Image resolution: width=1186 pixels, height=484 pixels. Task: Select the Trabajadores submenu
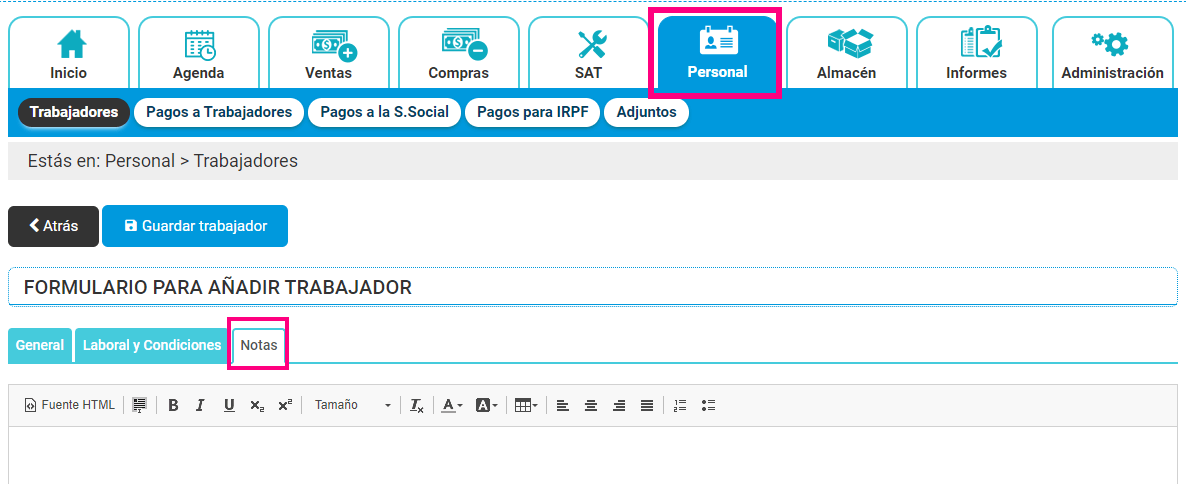(74, 112)
